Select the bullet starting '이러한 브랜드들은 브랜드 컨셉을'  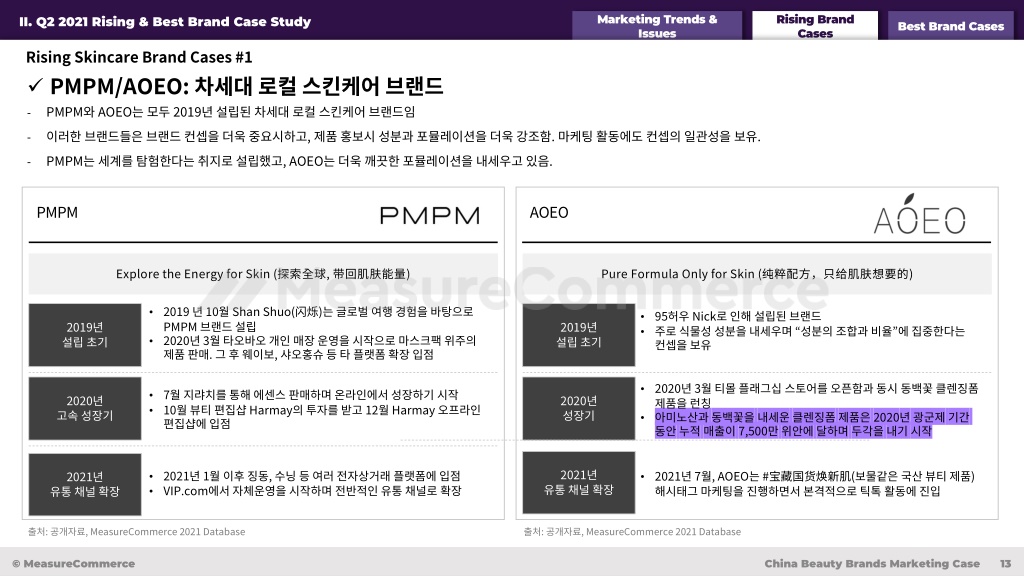(x=403, y=136)
